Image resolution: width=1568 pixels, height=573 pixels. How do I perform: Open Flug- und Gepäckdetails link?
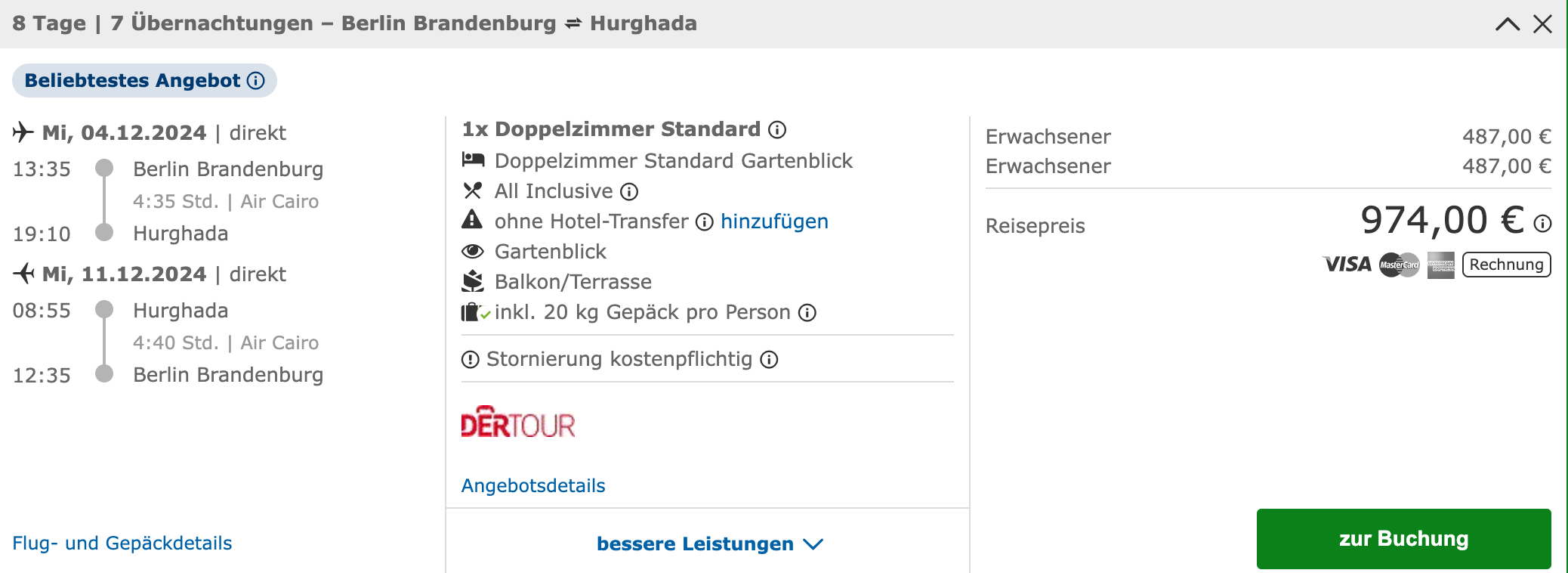click(122, 543)
